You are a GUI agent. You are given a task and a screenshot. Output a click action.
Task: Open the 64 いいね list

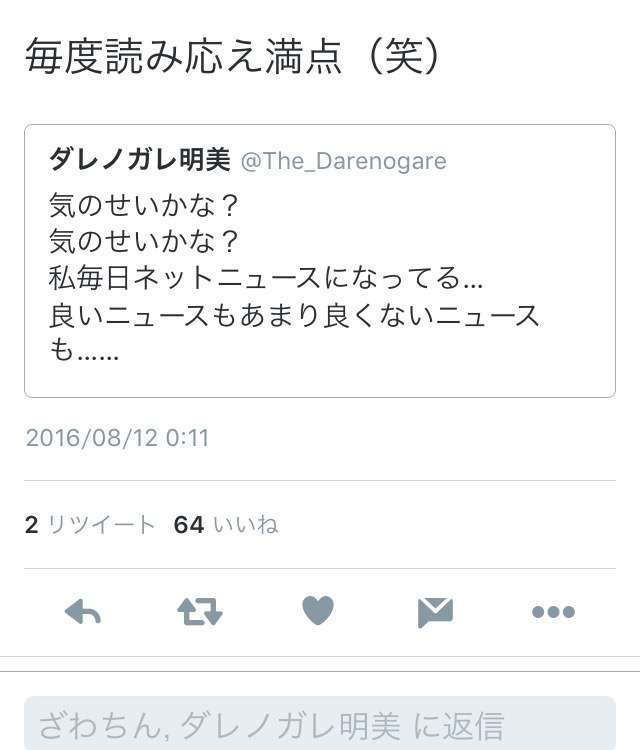(226, 525)
